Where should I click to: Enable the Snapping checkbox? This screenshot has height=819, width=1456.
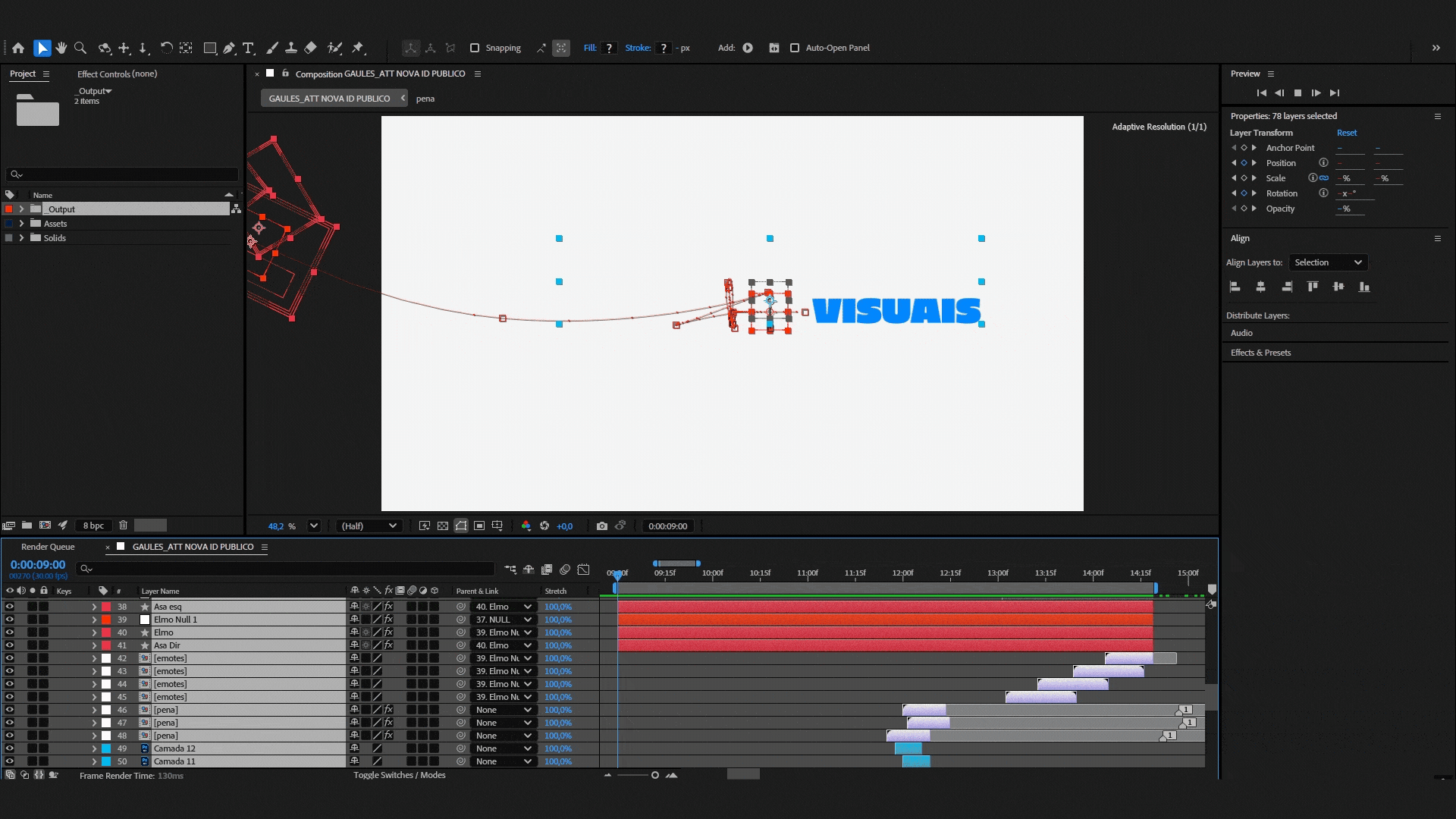(x=475, y=48)
